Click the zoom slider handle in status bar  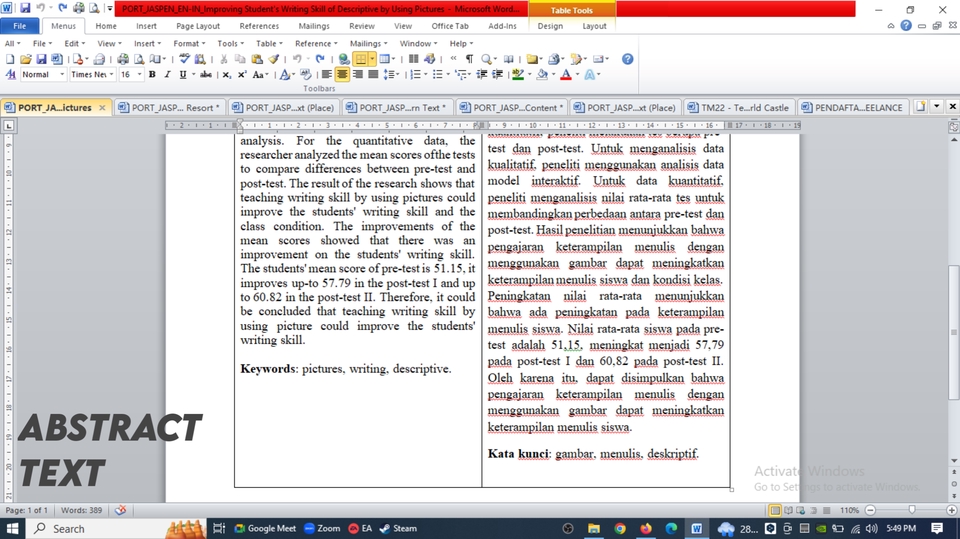tap(912, 510)
